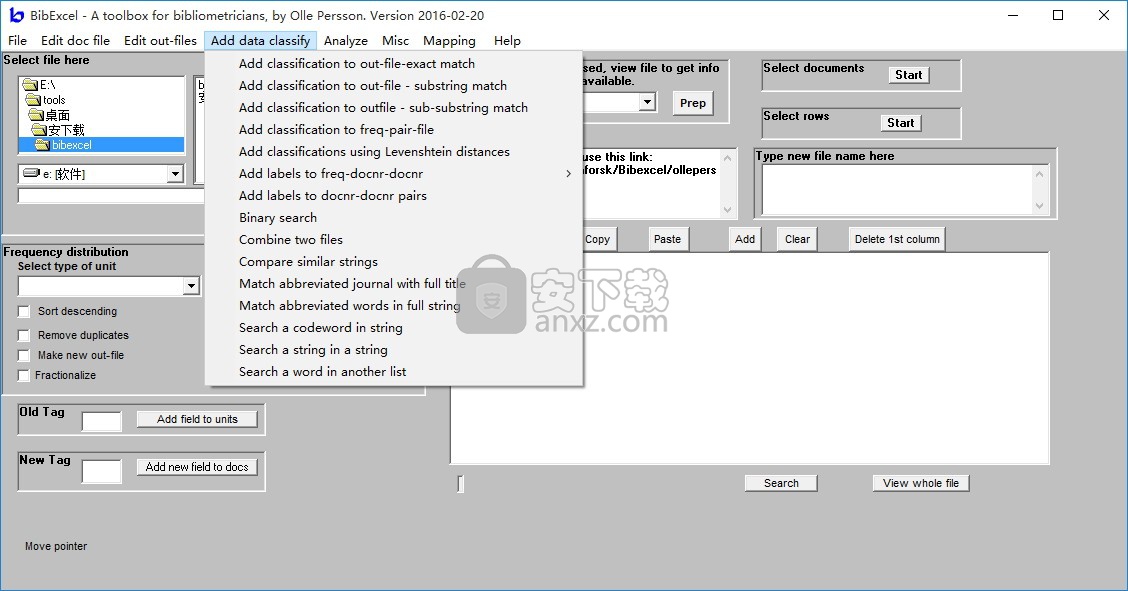Focus the Old Tag input field

101,421
